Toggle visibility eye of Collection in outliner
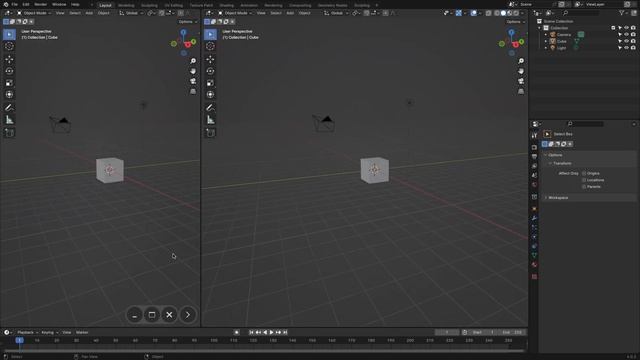The width and height of the screenshot is (640, 360). click(626, 28)
